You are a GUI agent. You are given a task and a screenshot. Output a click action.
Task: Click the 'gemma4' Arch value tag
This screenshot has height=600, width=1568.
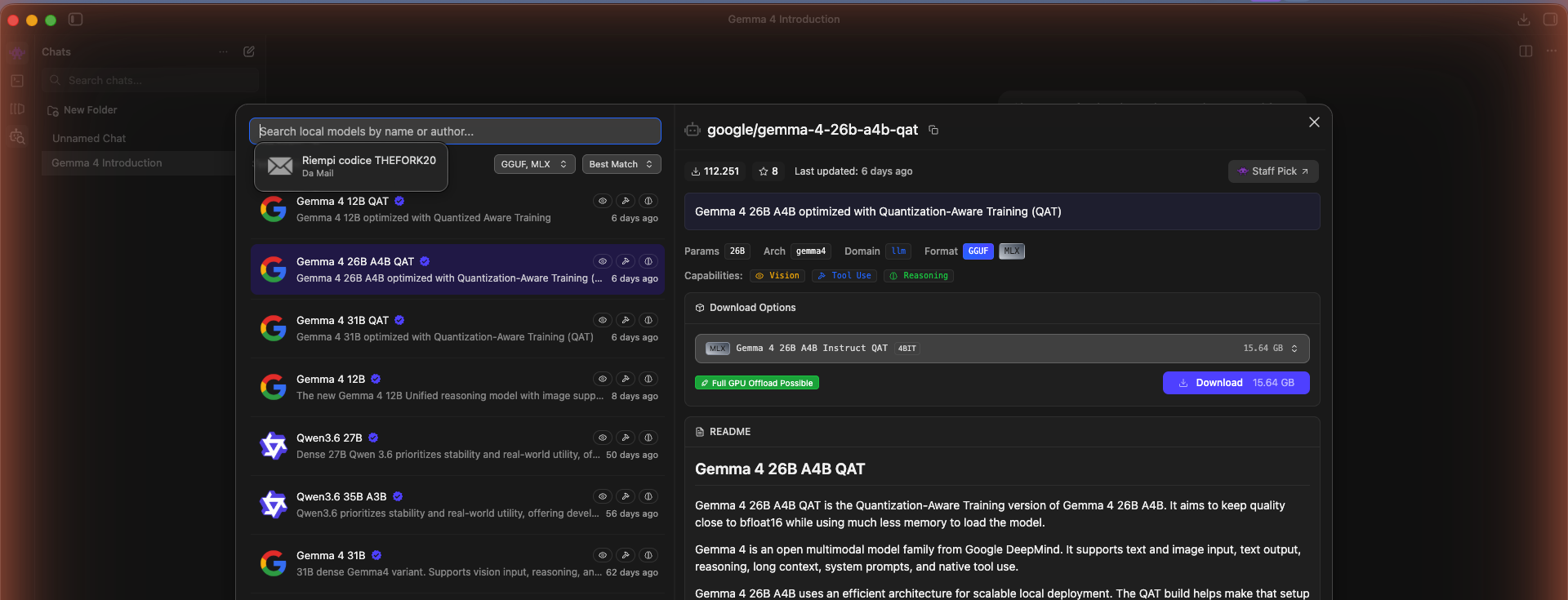point(811,251)
